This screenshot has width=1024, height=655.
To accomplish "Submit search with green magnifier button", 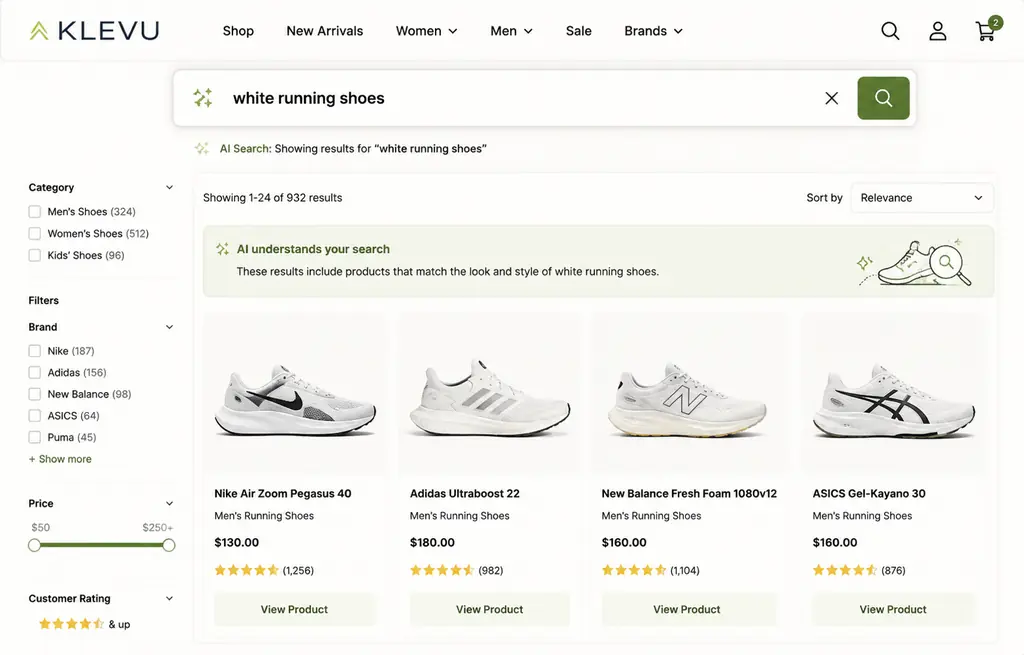I will 883,98.
